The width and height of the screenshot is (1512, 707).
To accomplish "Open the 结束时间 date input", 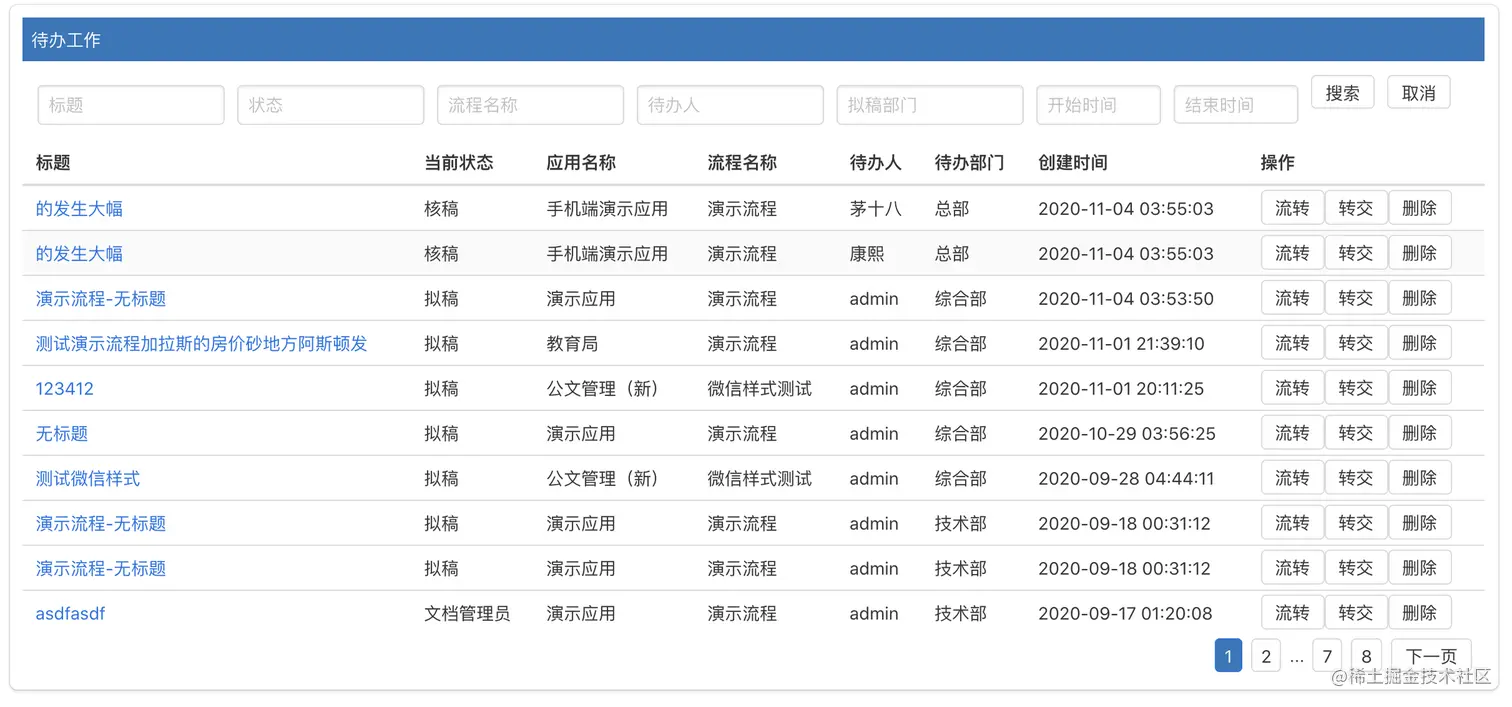I will tap(1236, 105).
